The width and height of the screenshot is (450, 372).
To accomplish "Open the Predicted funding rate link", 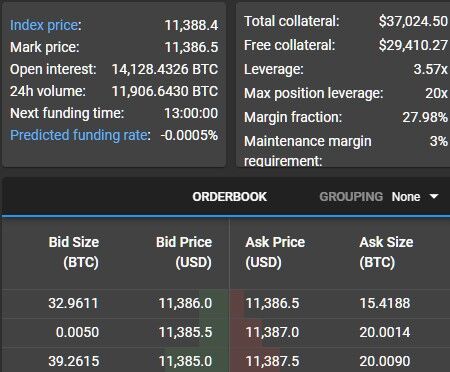I will [x=79, y=135].
